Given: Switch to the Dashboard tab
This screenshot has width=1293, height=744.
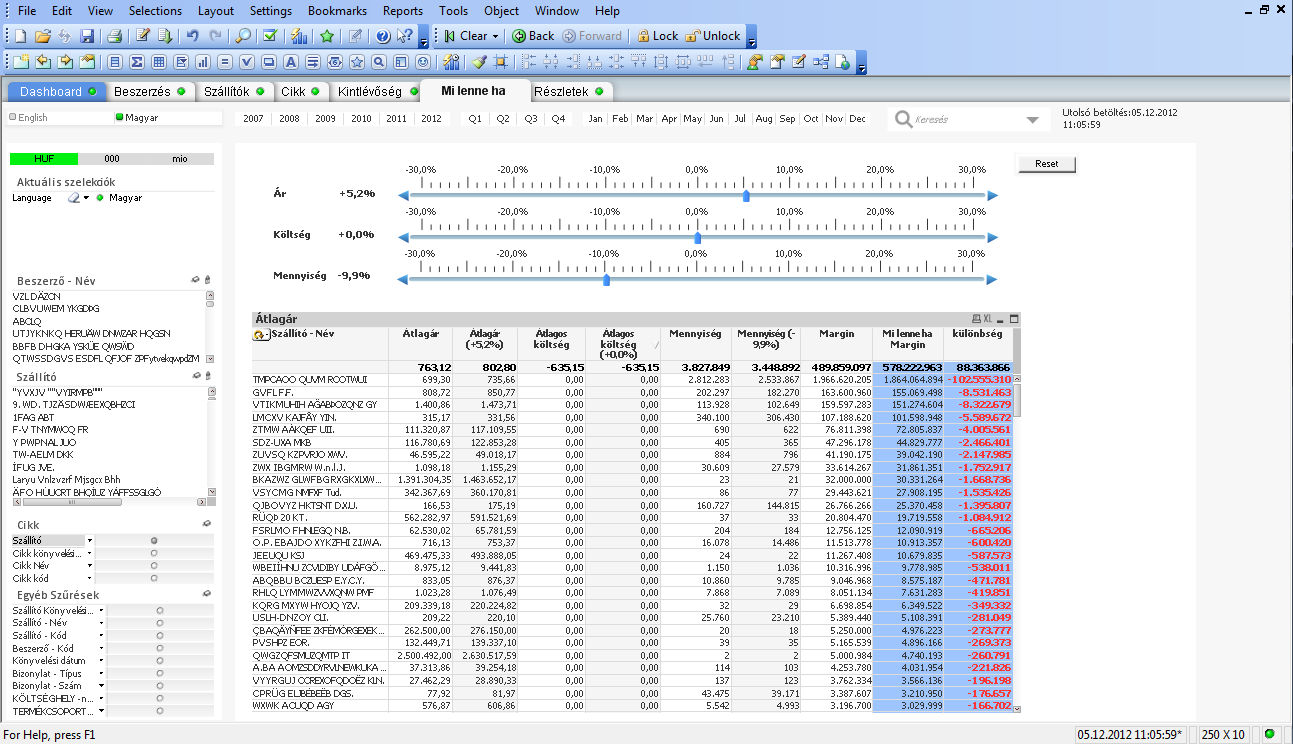Looking at the screenshot, I should (56, 91).
